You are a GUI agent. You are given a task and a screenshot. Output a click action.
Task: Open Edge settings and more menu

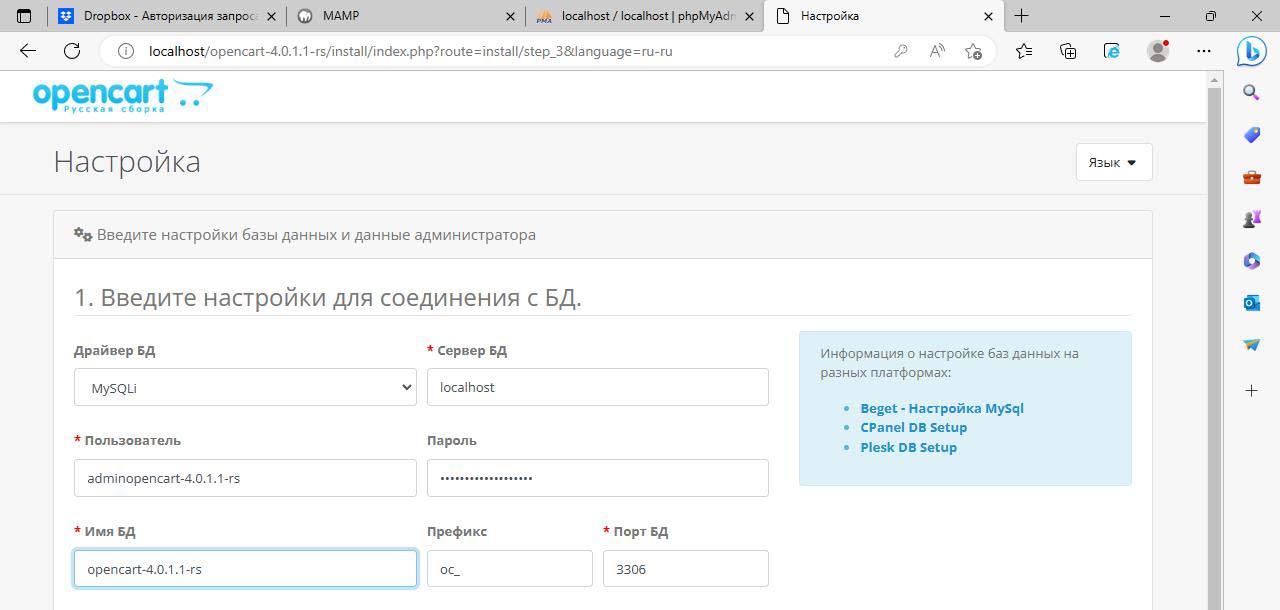pos(1203,51)
